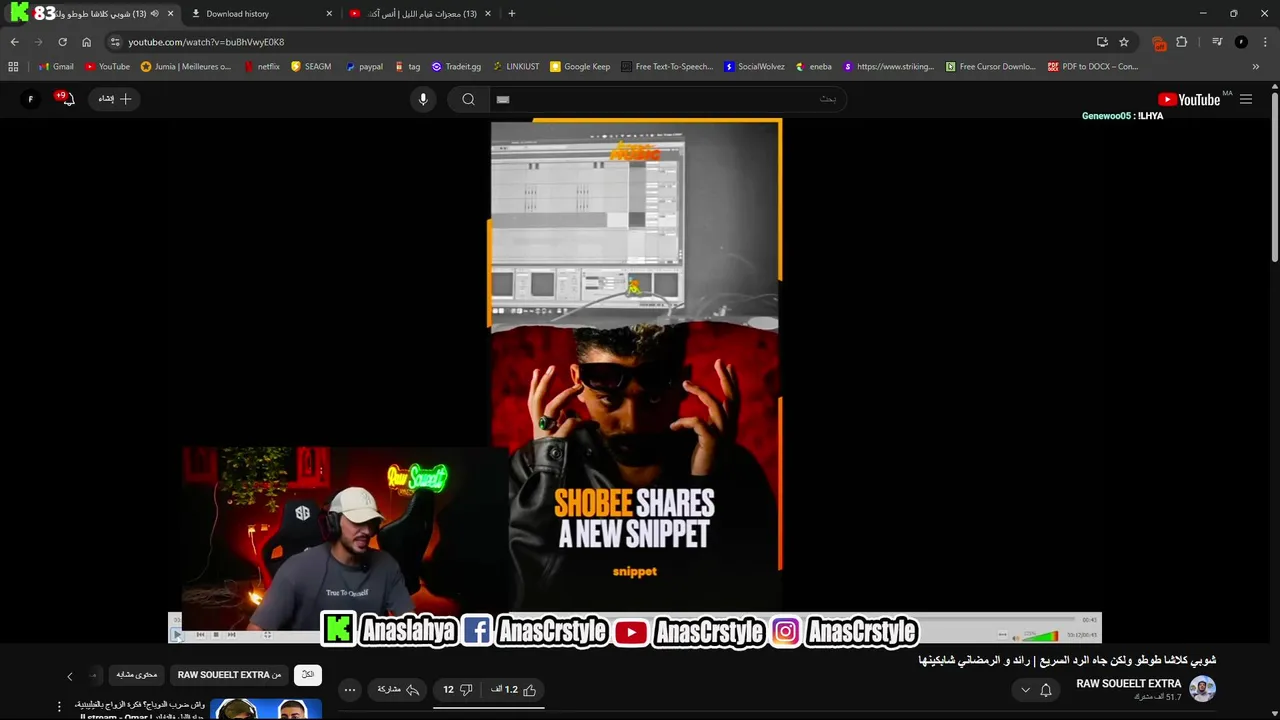Open the on-screen keyboard icon in search
The image size is (1280, 720).
[503, 99]
